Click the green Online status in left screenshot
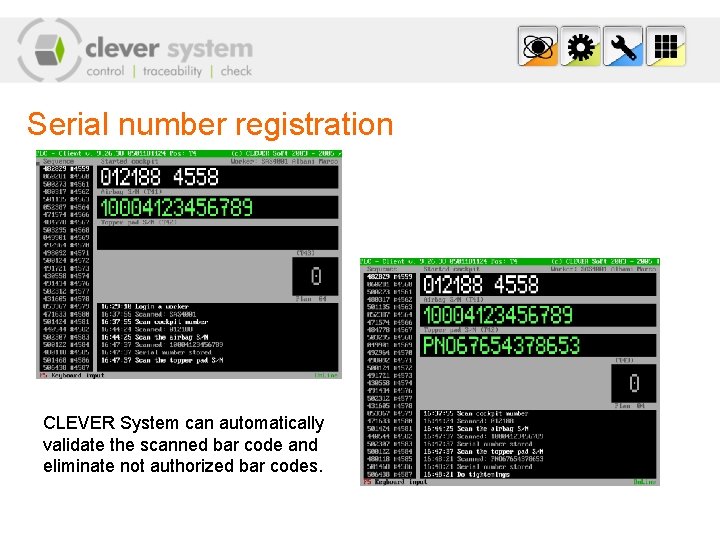 tap(326, 376)
